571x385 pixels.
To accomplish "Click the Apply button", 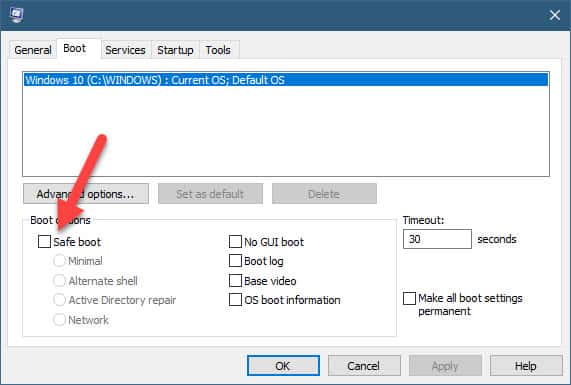I will (445, 365).
